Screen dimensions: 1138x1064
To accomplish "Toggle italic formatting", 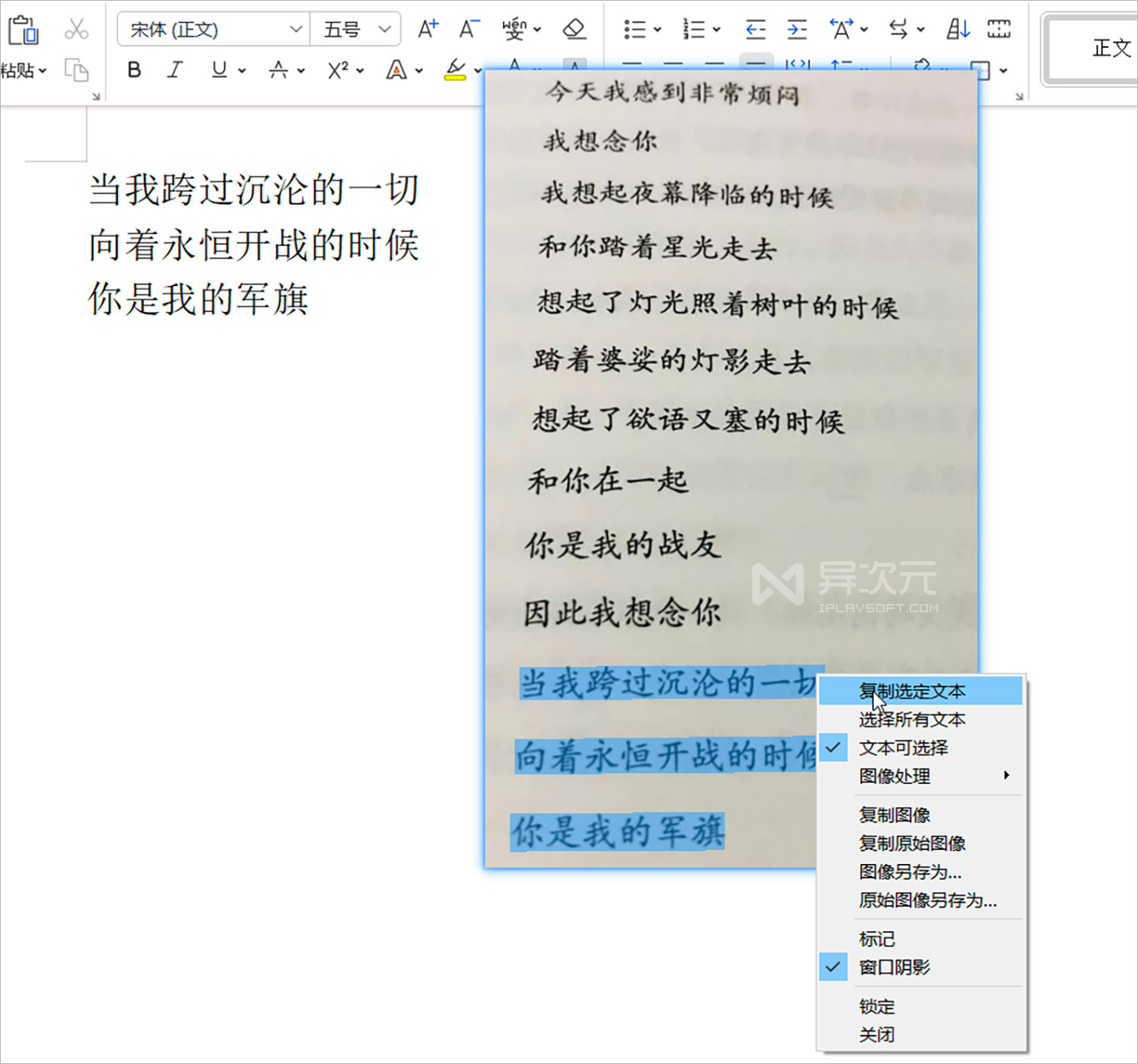I will pos(175,70).
